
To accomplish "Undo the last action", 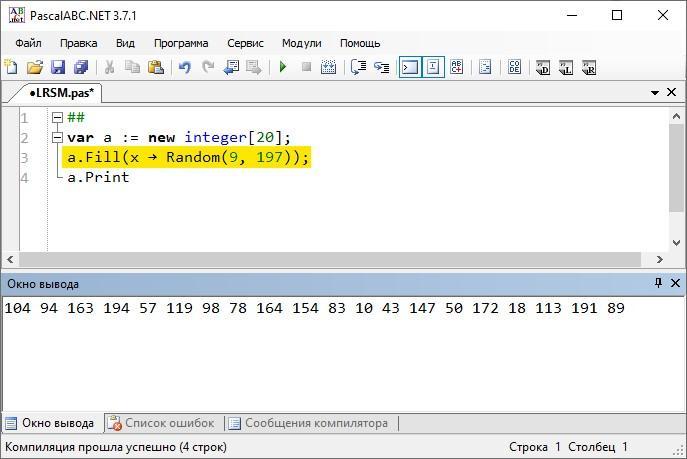I will (x=184, y=67).
